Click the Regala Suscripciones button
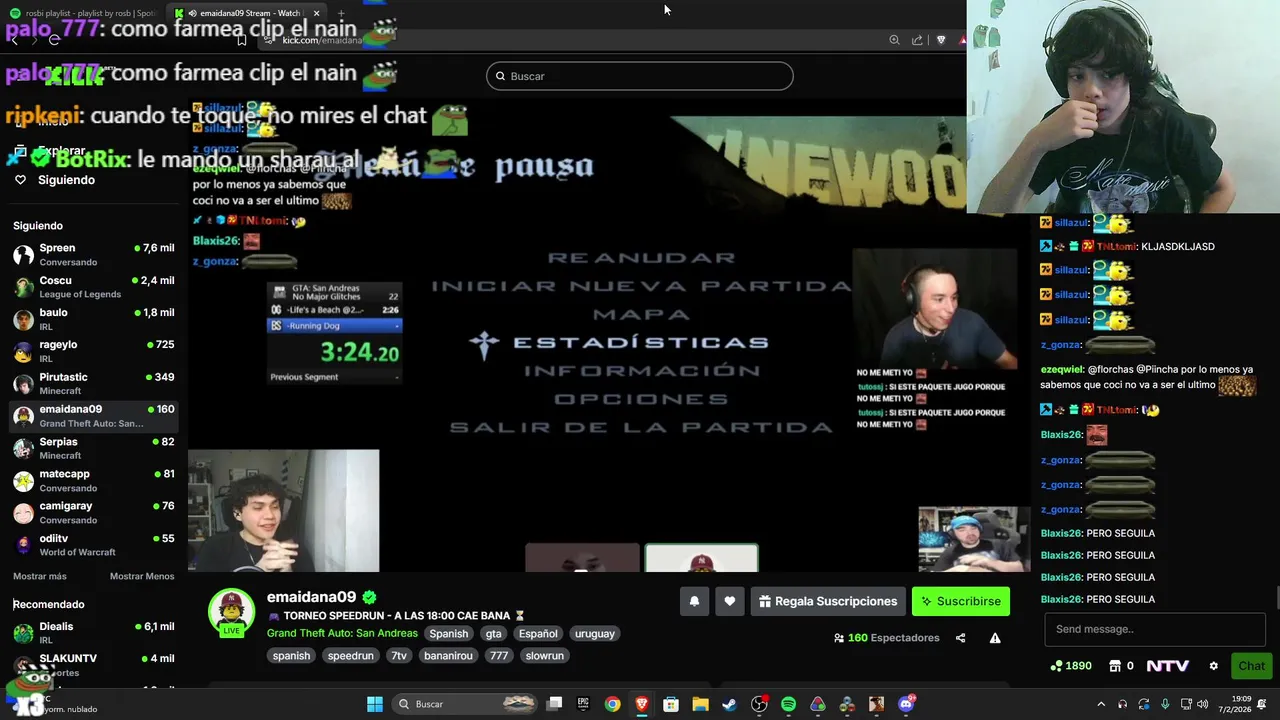1280x720 pixels. click(828, 601)
